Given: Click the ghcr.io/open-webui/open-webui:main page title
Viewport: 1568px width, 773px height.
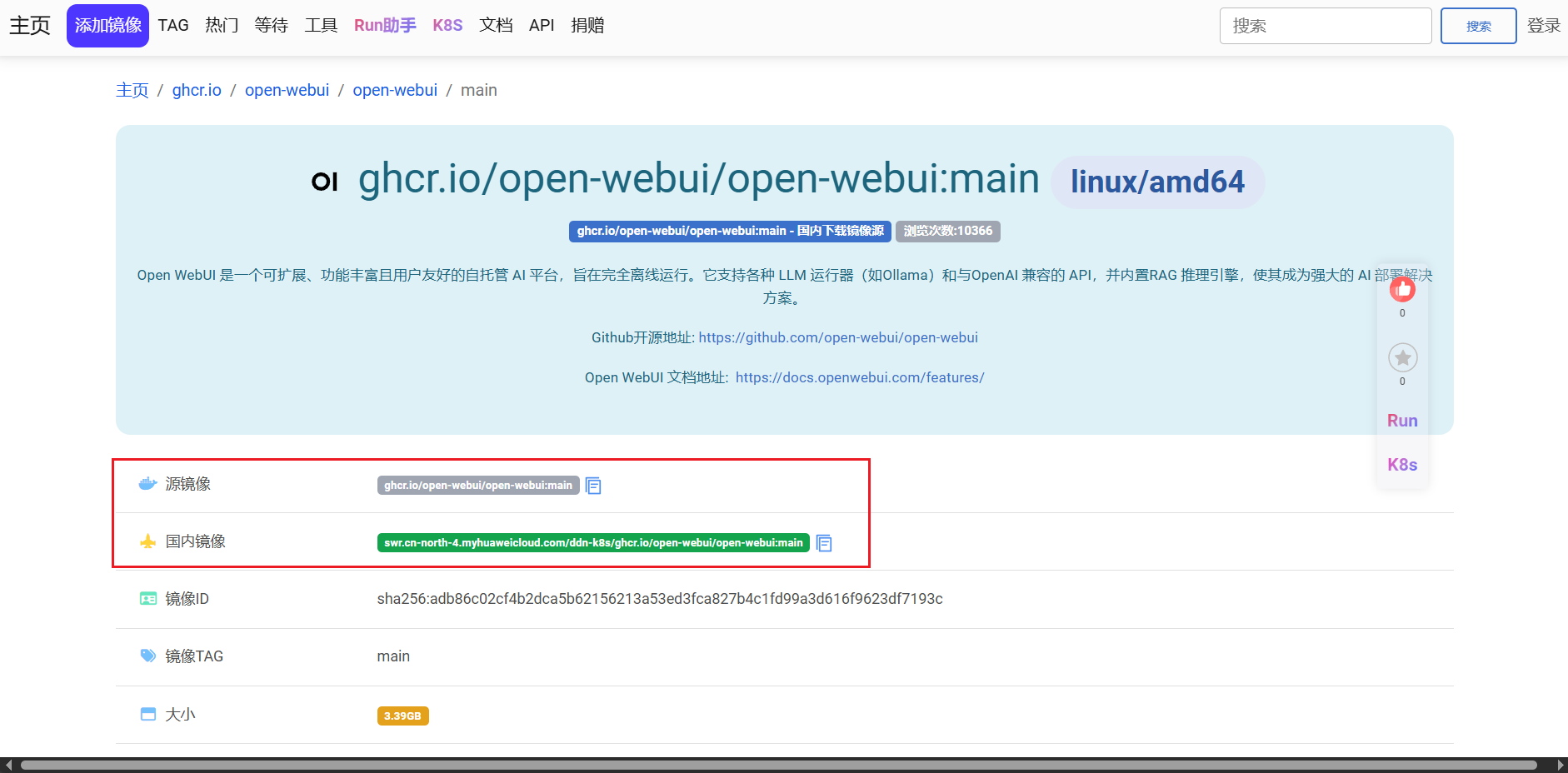Looking at the screenshot, I should click(699, 179).
